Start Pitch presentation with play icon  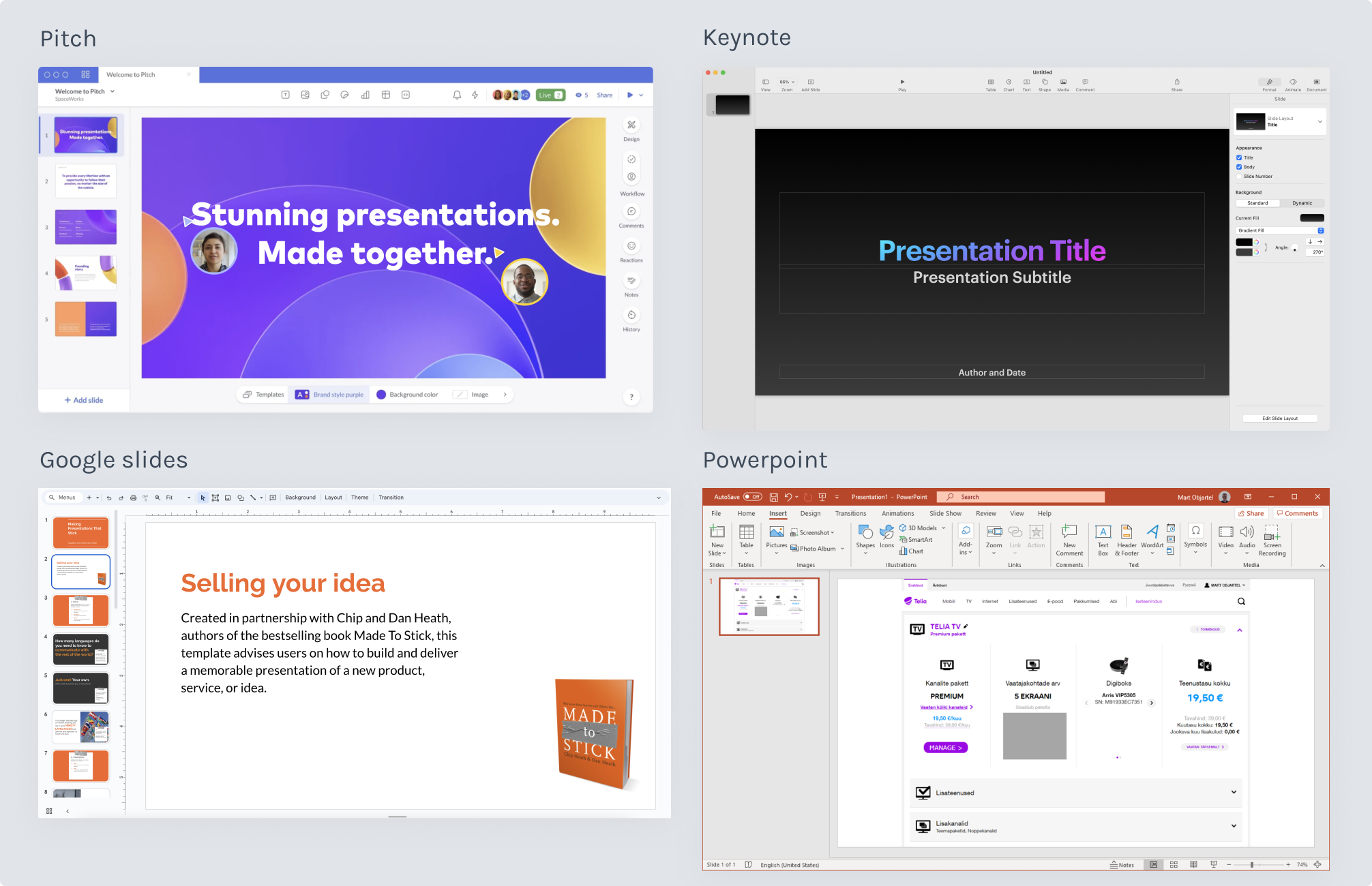pos(630,95)
